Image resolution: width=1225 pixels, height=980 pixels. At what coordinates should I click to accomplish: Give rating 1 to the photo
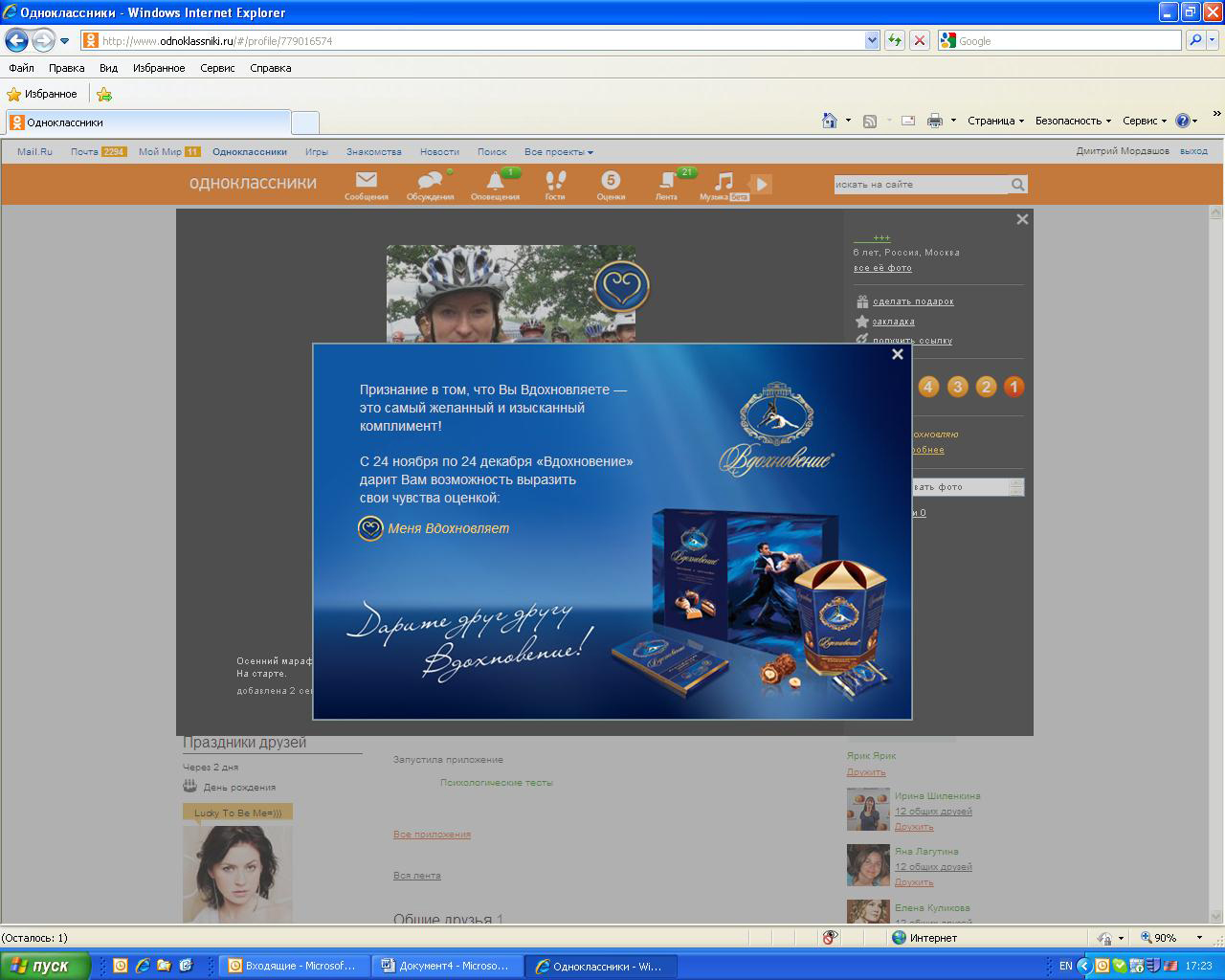point(1013,387)
